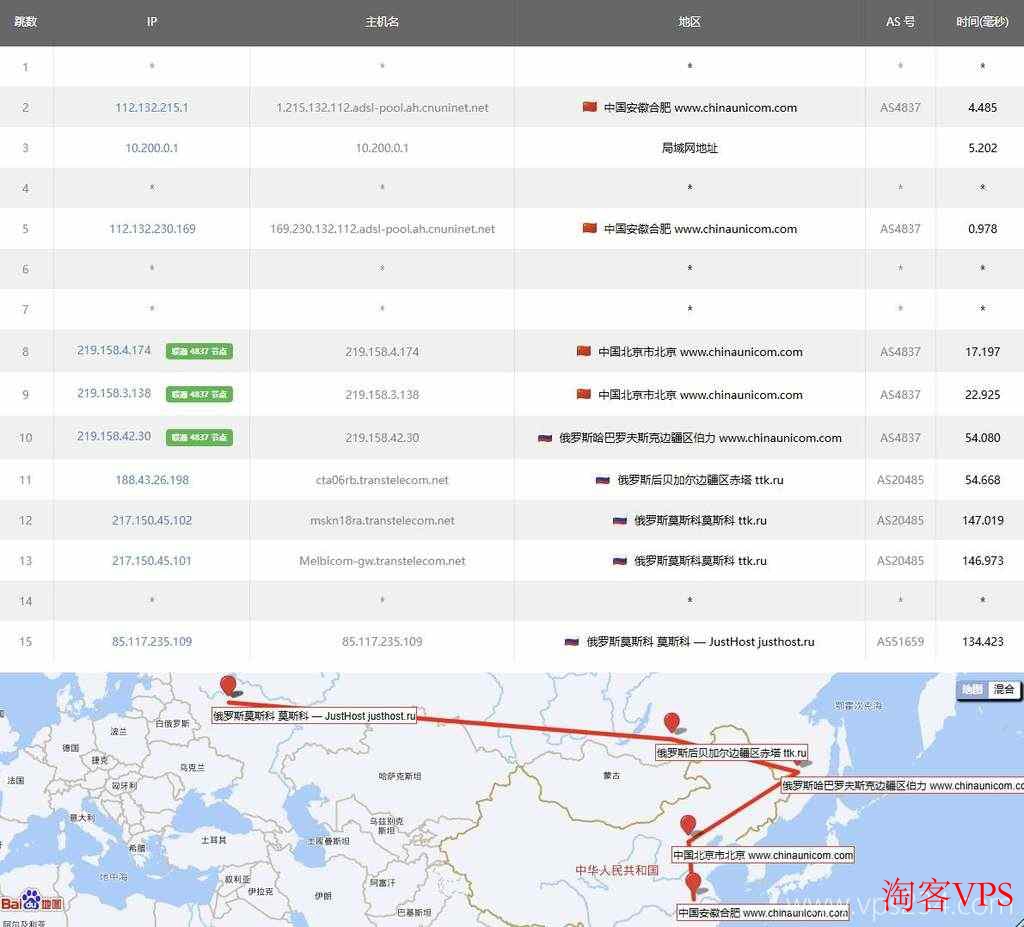Click hop number 15 cell
Viewport: 1024px width, 927px height.
25,642
